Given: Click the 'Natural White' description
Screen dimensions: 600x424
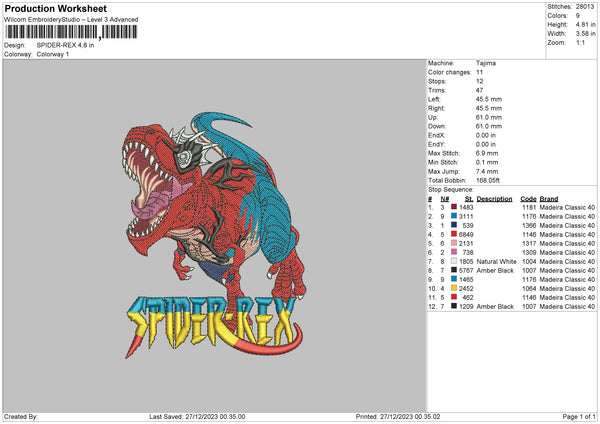Looking at the screenshot, I should tap(496, 261).
